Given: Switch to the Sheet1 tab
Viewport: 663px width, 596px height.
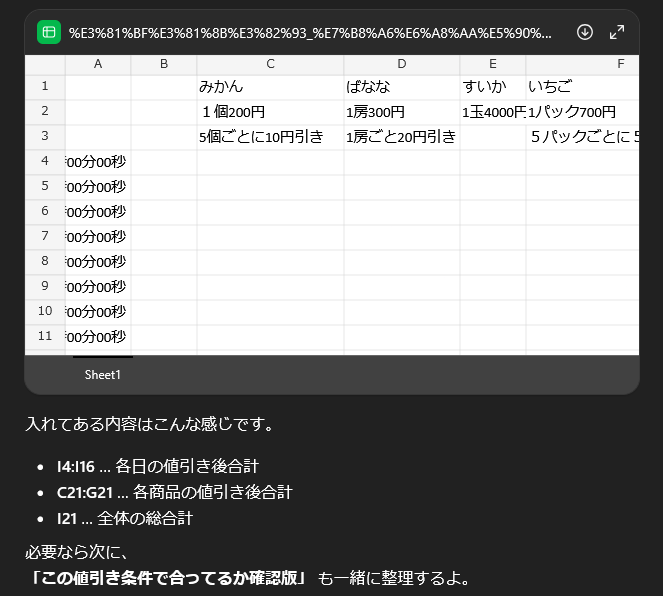Looking at the screenshot, I should (102, 375).
